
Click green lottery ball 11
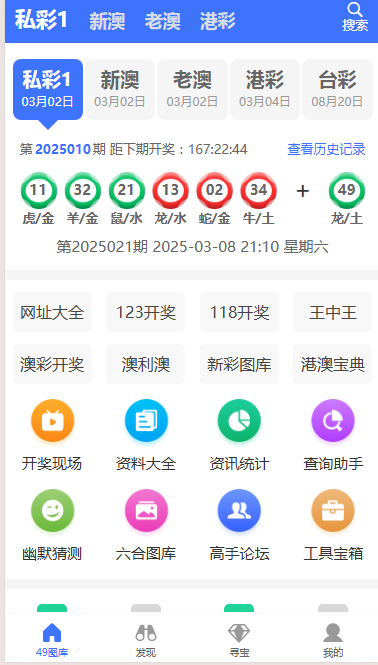[x=39, y=190]
